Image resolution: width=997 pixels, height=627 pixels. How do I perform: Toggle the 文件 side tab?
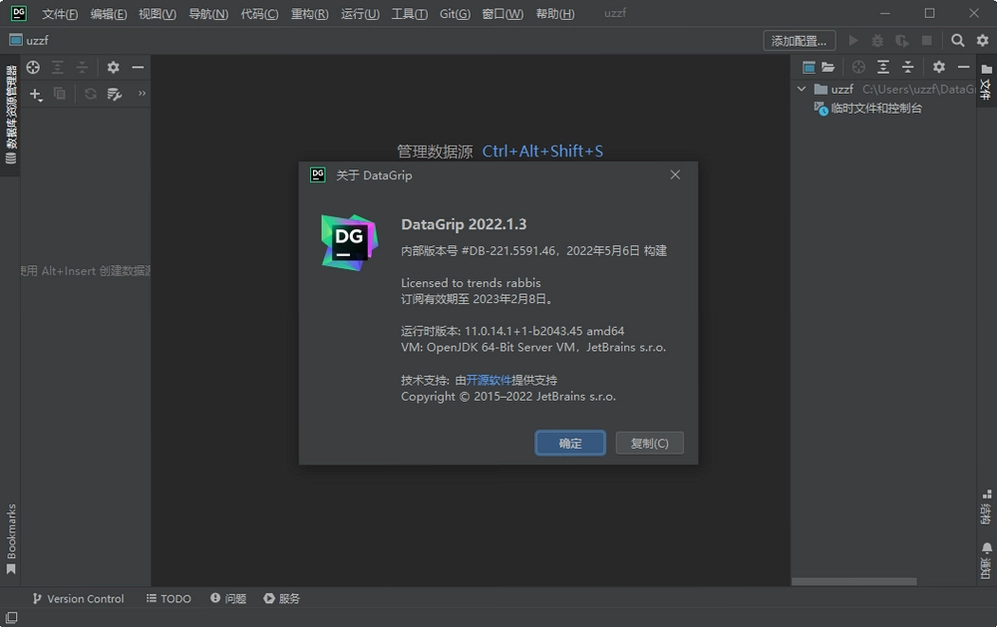[x=986, y=81]
